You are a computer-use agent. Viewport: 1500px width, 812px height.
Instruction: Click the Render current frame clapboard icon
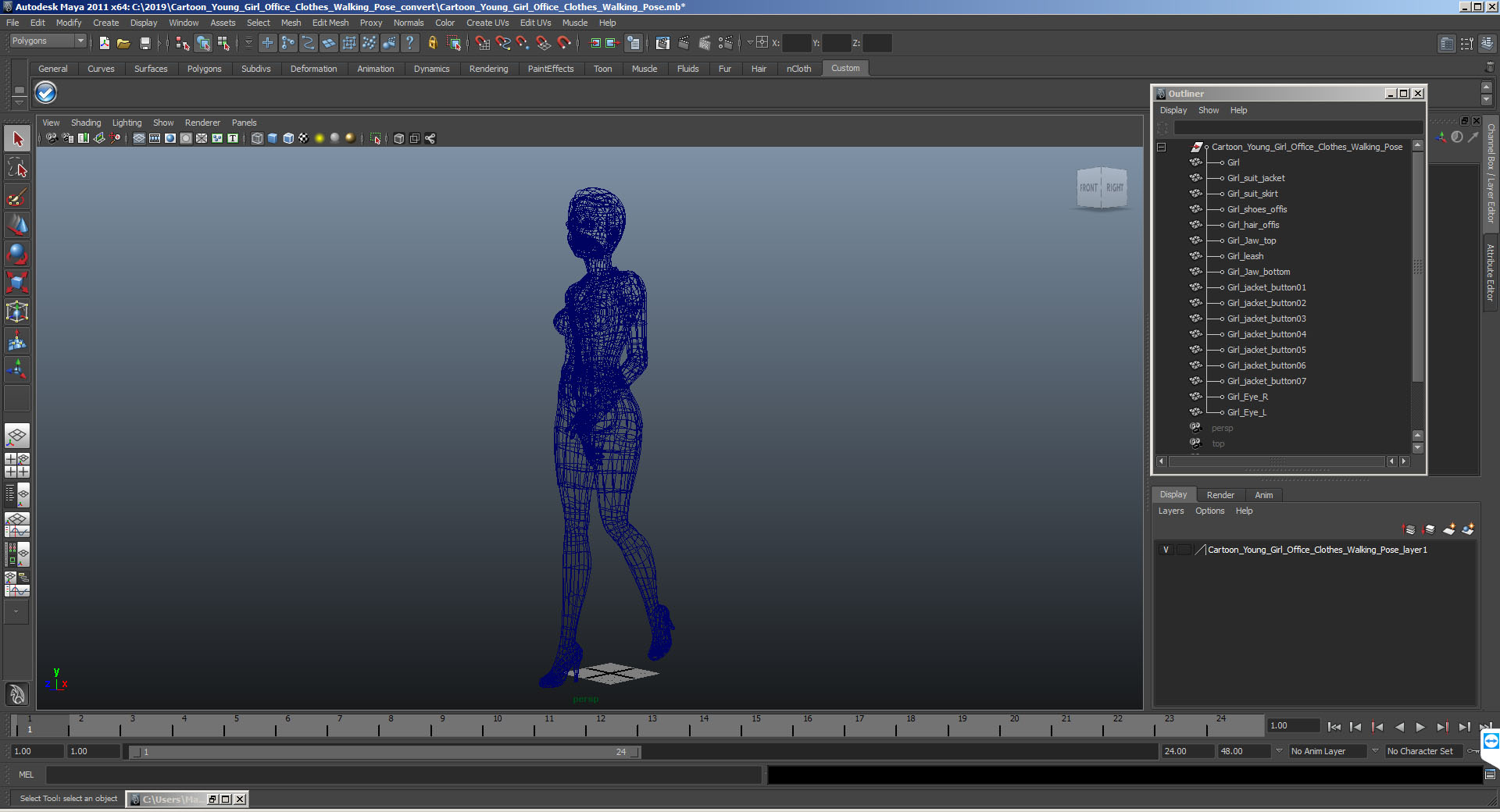pyautogui.click(x=684, y=43)
